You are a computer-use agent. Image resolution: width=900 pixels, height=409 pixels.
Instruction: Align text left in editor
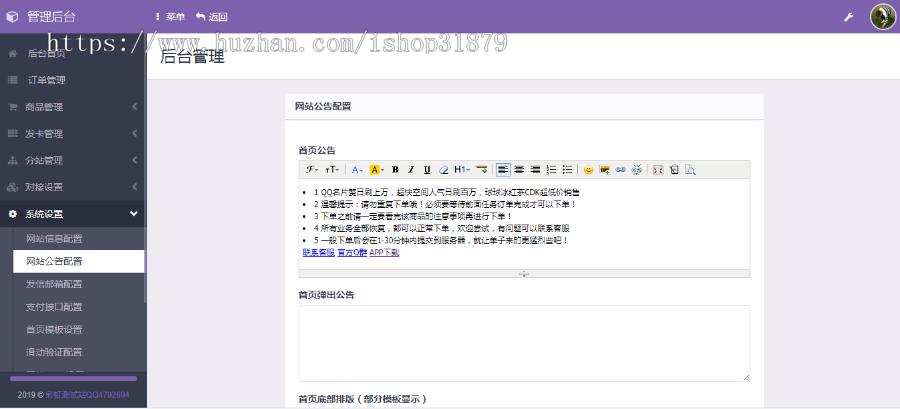pos(503,170)
